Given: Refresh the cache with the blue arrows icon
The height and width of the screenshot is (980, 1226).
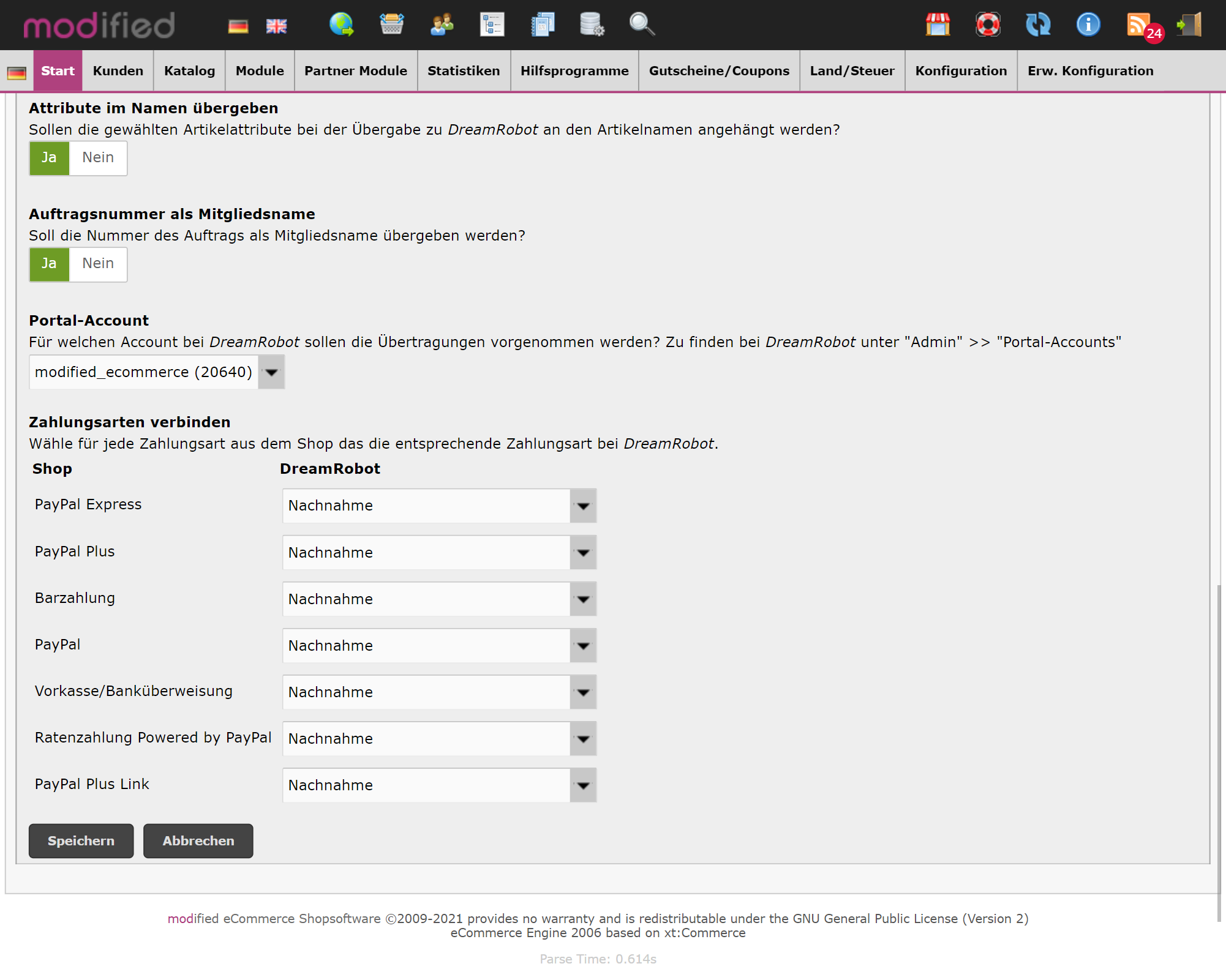Looking at the screenshot, I should point(1038,24).
